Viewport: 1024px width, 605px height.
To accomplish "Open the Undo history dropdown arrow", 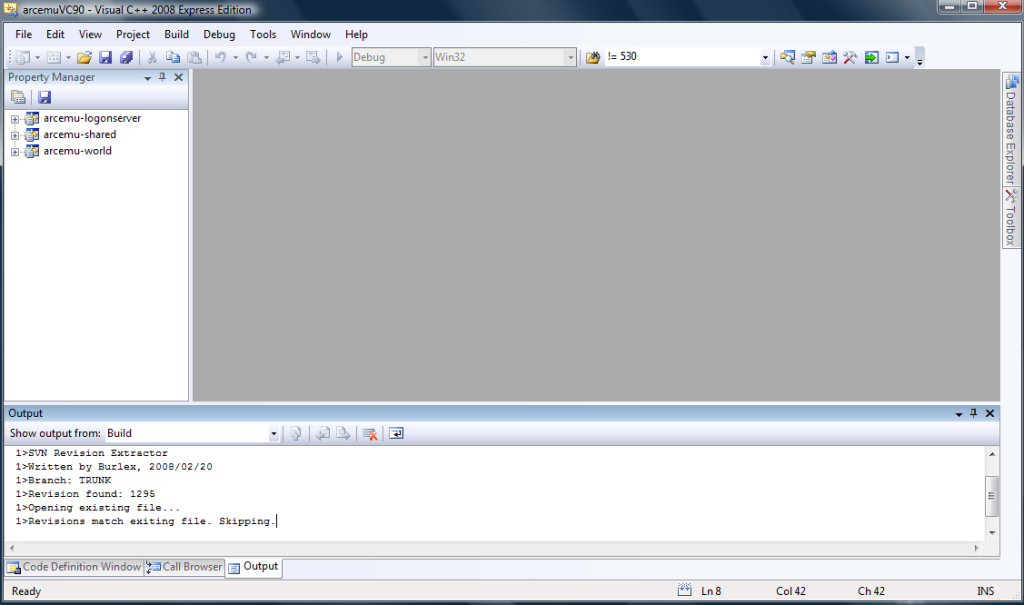I will pyautogui.click(x=235, y=57).
